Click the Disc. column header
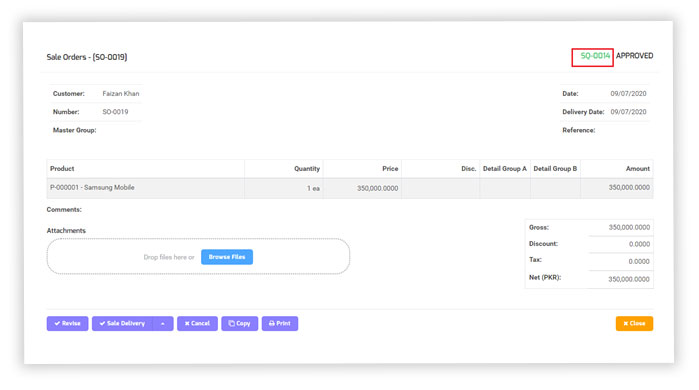699x390 pixels. (x=440, y=168)
